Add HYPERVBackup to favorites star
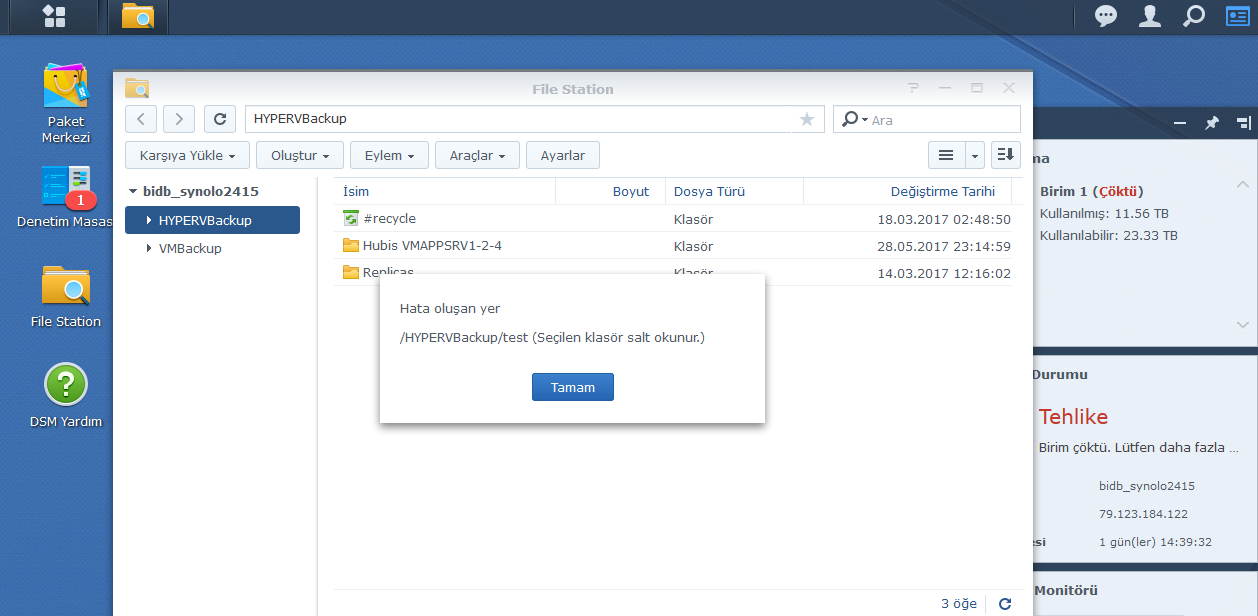Viewport: 1258px width, 616px height. (807, 119)
